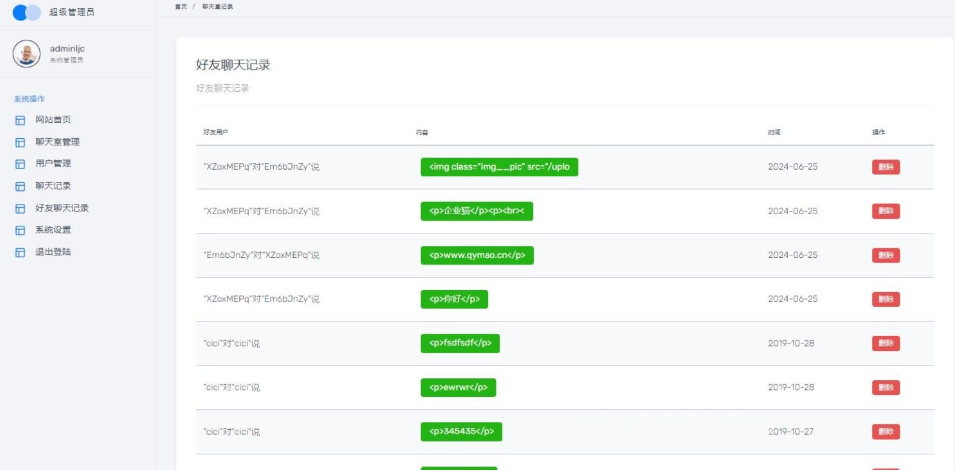This screenshot has width=955, height=470.
Task: Click 聊天室记录 breadcrumb link
Action: tap(217, 6)
